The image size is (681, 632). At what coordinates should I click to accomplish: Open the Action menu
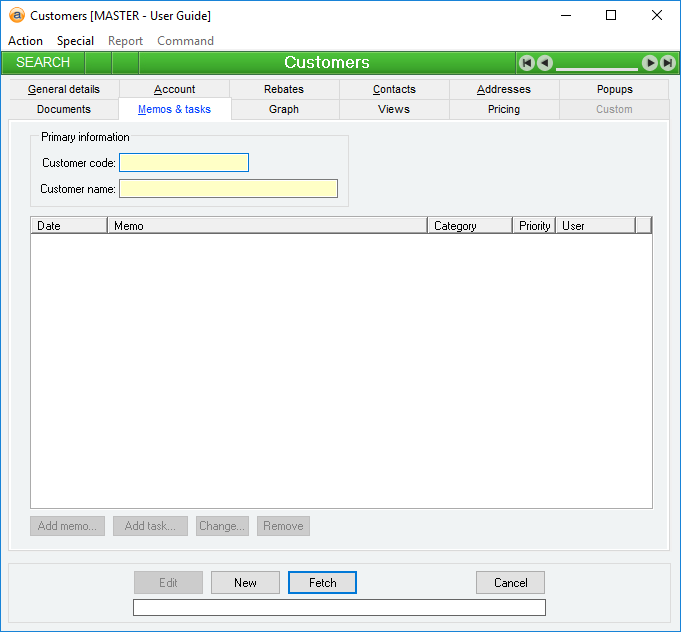[x=25, y=41]
